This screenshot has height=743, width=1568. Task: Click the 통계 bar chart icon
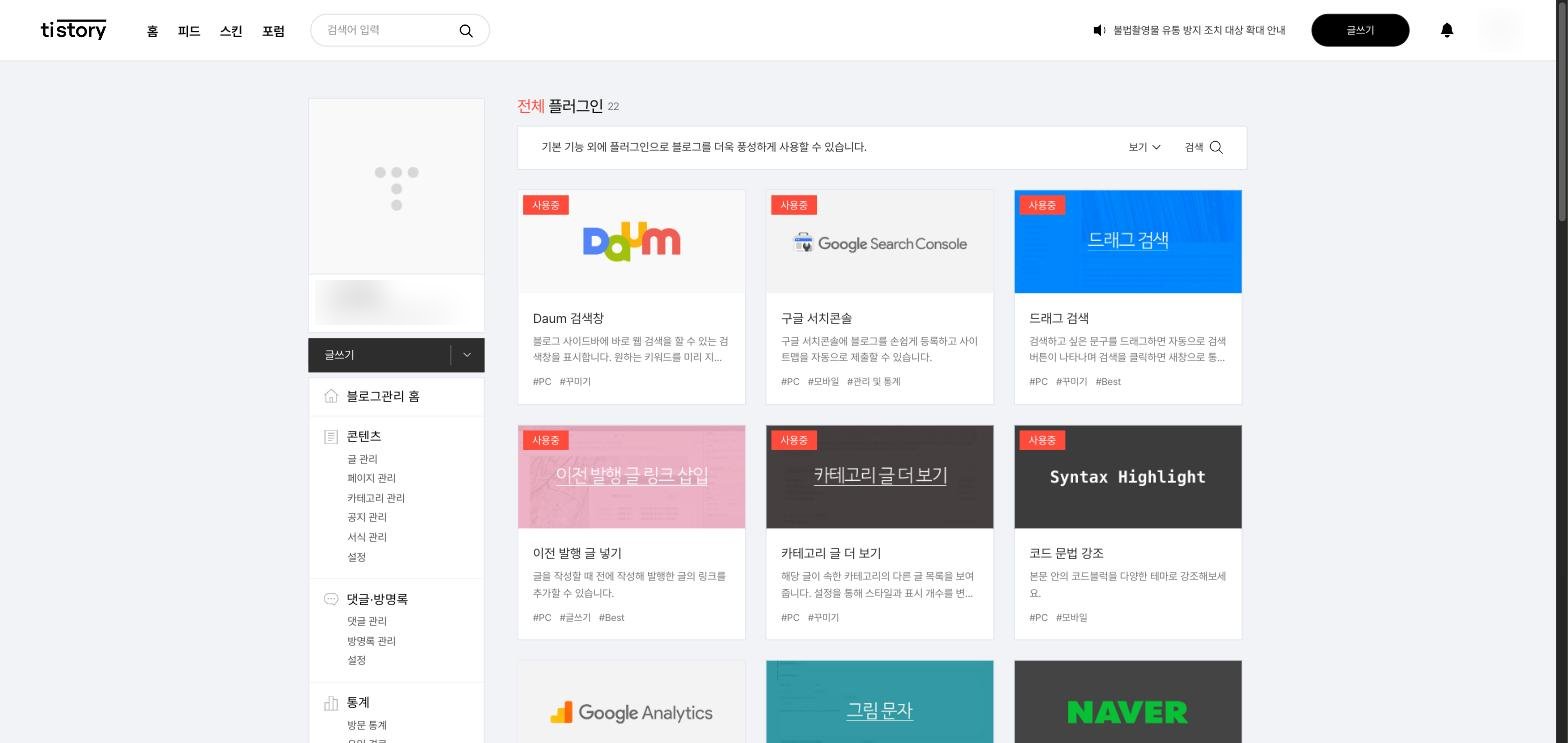tap(331, 703)
